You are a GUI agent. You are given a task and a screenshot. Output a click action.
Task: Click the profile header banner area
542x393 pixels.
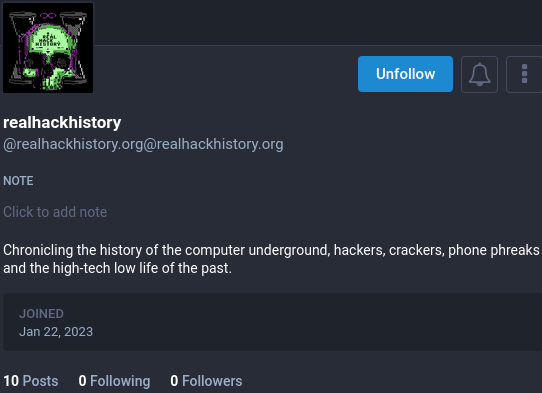(317, 22)
